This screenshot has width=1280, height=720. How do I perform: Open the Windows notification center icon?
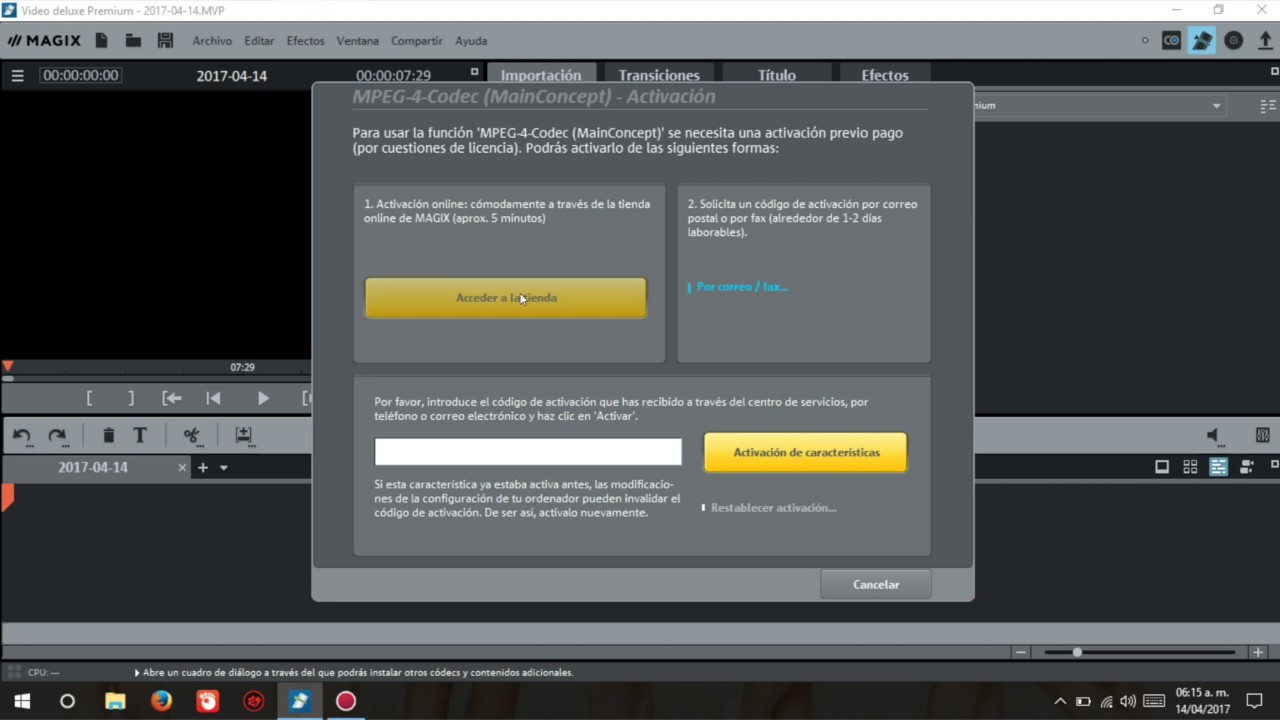(x=1255, y=701)
